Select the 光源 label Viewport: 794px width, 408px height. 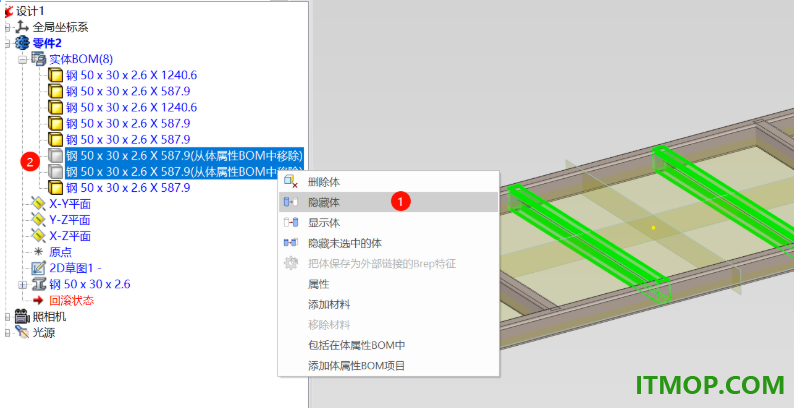[44, 333]
